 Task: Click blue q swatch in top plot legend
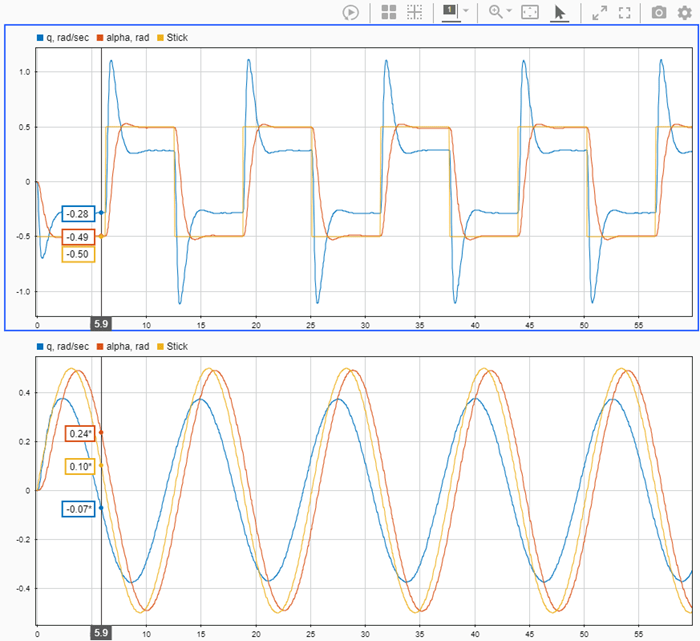tap(40, 38)
